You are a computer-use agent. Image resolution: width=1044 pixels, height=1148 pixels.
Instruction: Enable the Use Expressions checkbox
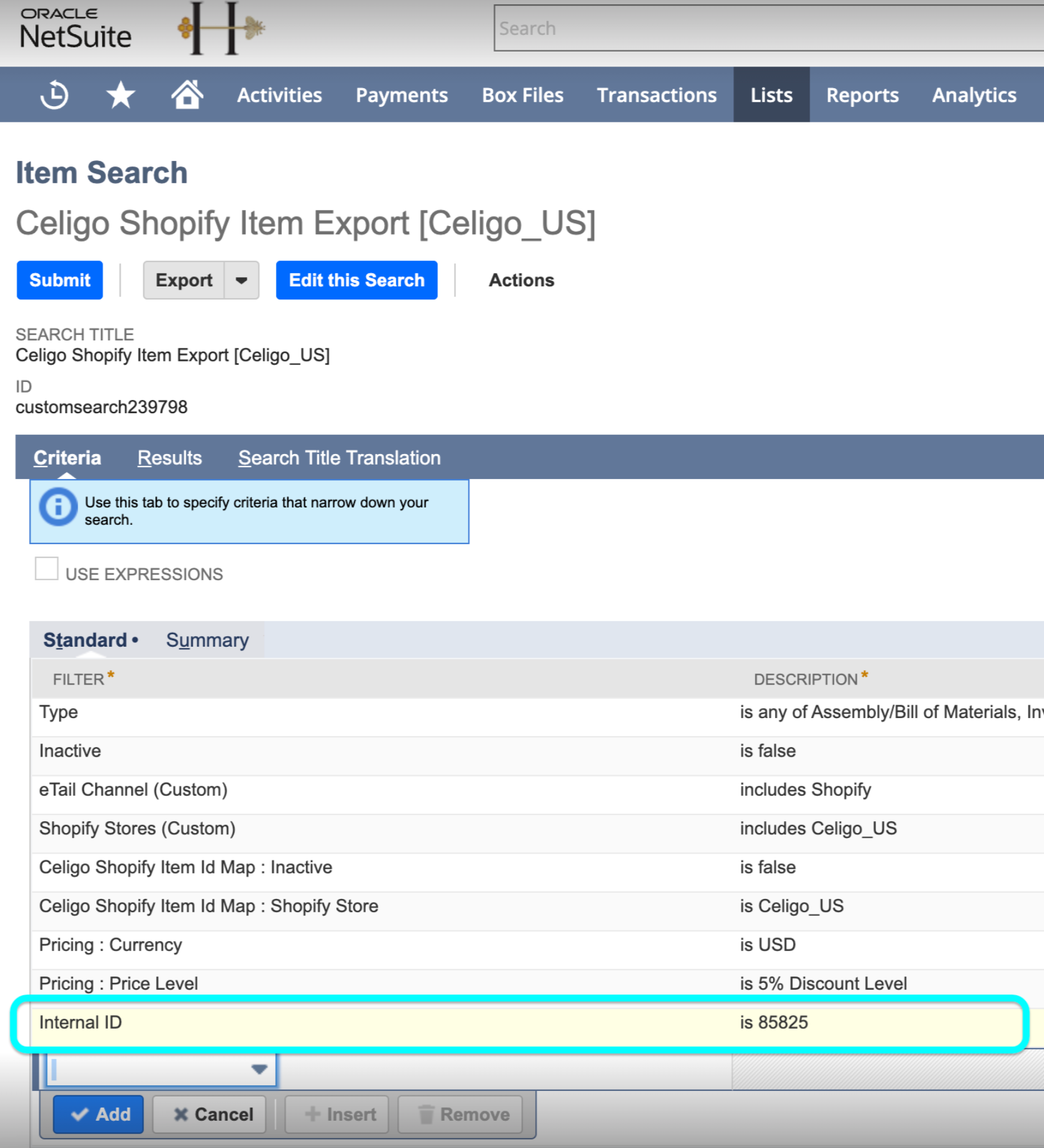47,568
